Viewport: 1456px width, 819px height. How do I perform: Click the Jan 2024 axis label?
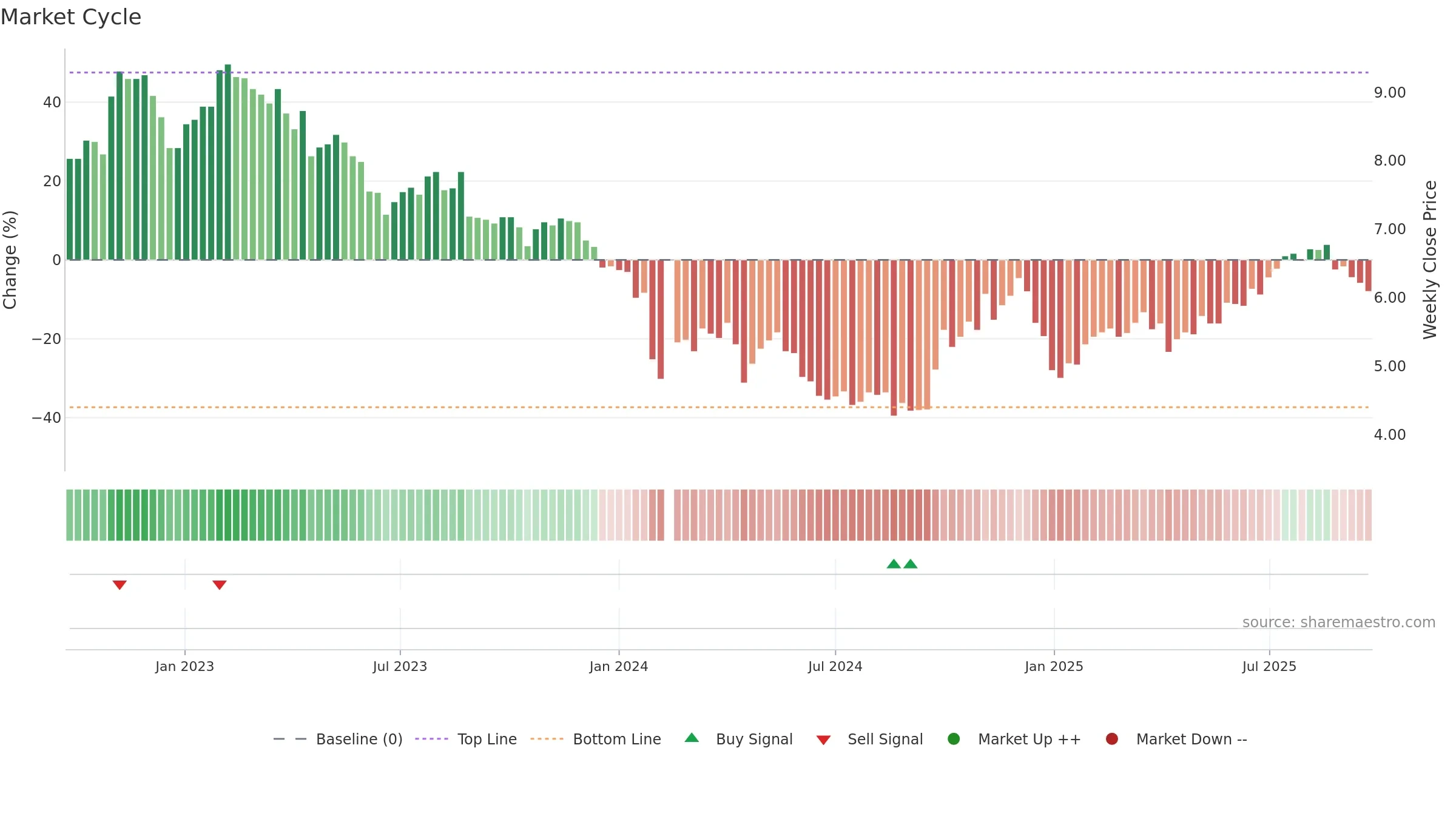(x=619, y=667)
